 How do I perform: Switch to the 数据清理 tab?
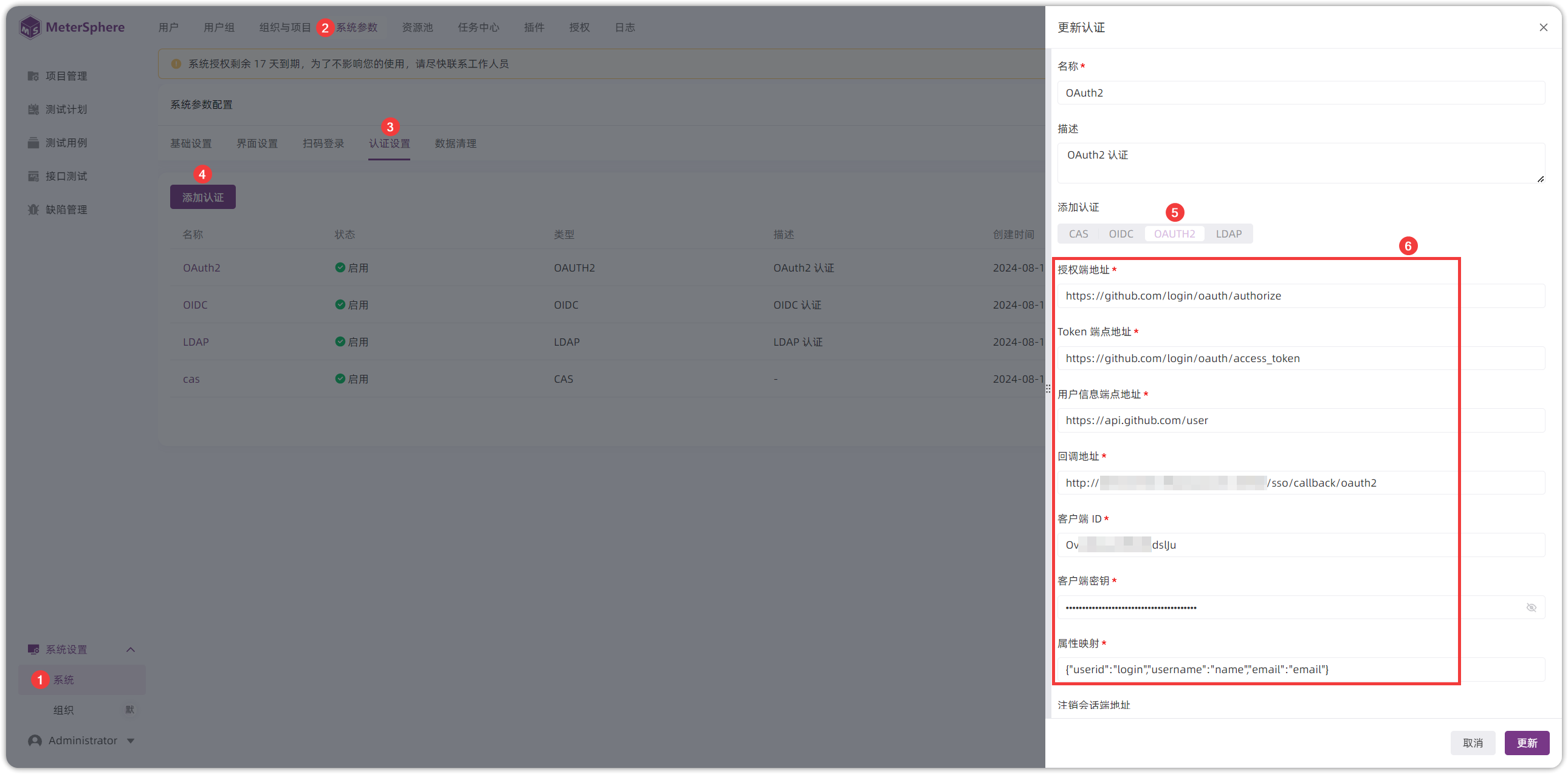[455, 143]
